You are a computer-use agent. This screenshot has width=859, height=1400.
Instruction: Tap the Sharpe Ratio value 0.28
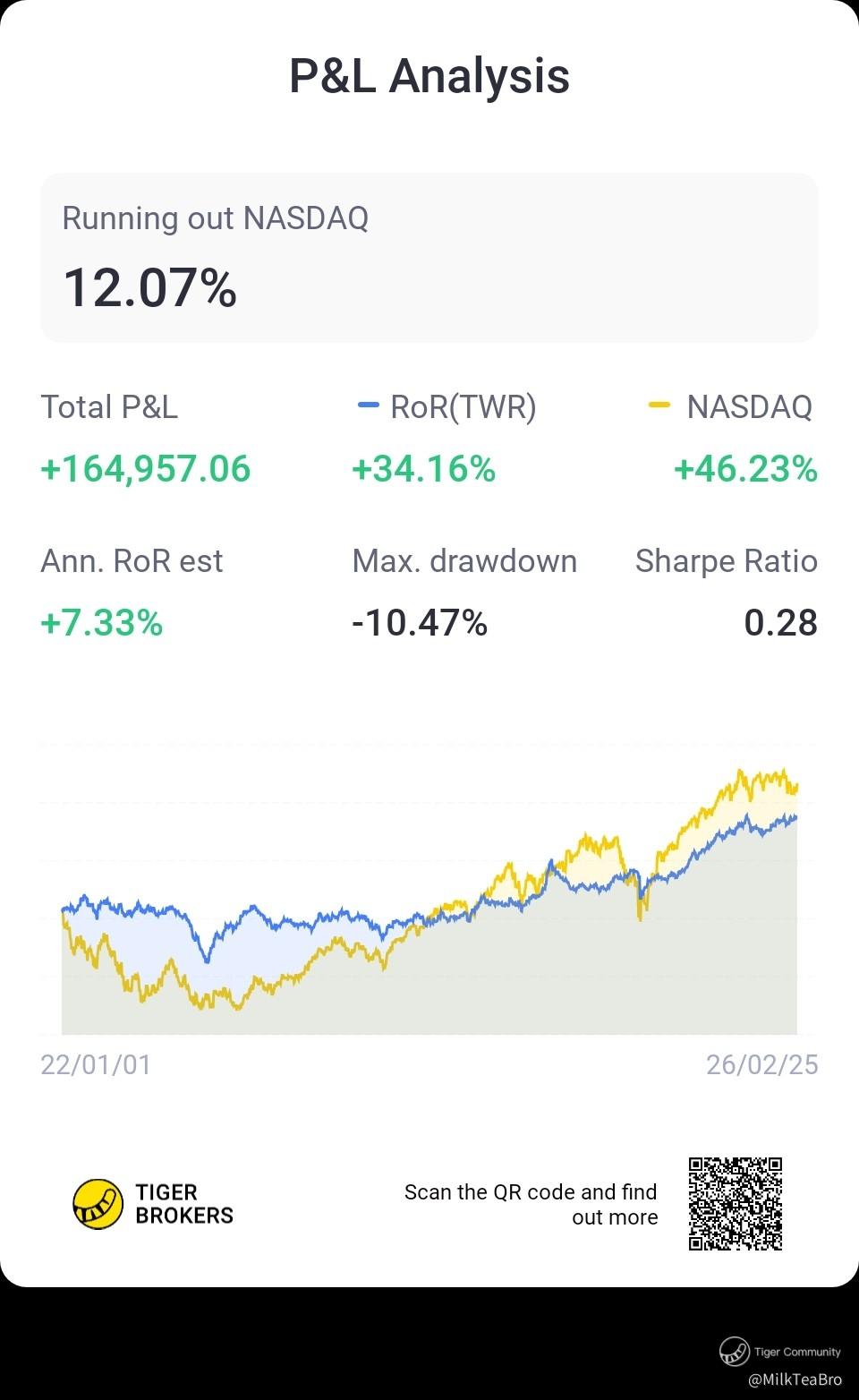[780, 623]
